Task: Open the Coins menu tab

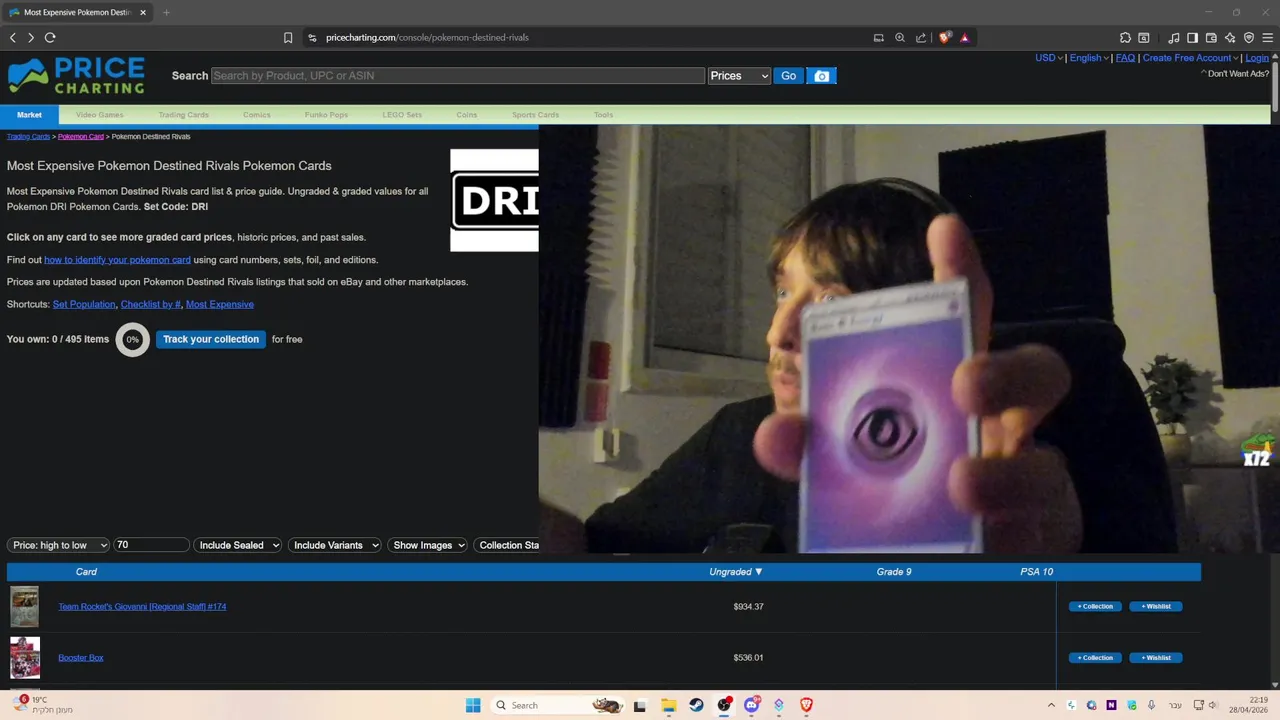Action: pos(467,115)
